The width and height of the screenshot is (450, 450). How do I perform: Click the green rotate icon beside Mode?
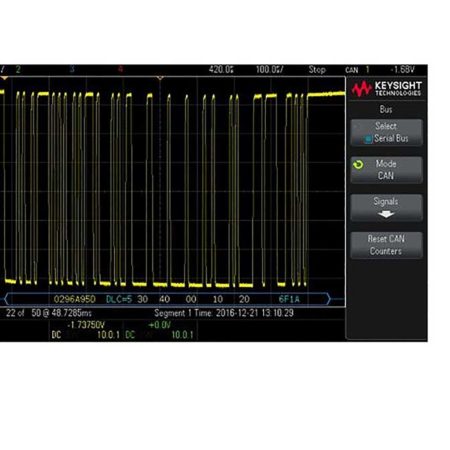click(358, 165)
